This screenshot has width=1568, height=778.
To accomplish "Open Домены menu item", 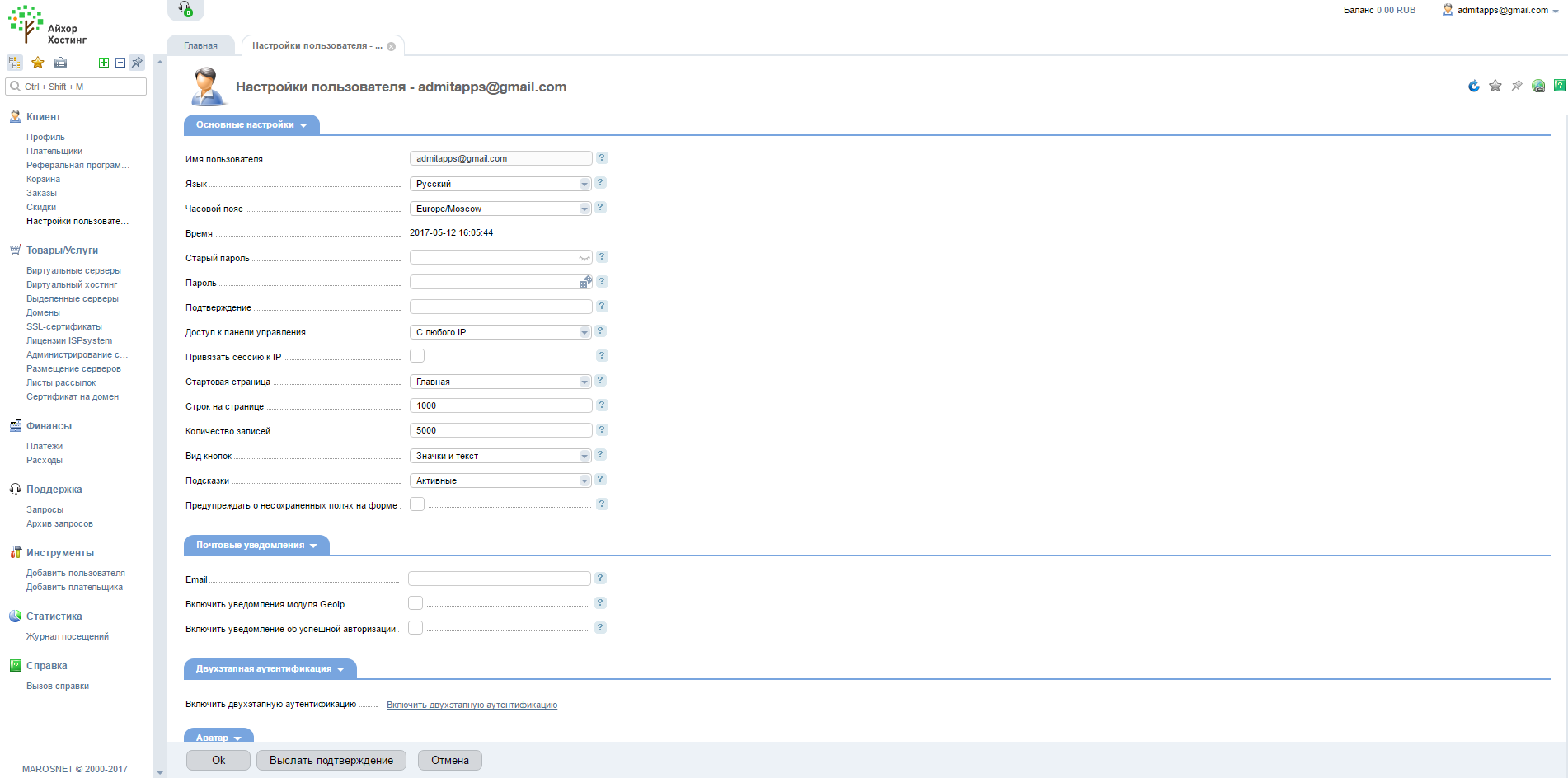I will (x=43, y=312).
